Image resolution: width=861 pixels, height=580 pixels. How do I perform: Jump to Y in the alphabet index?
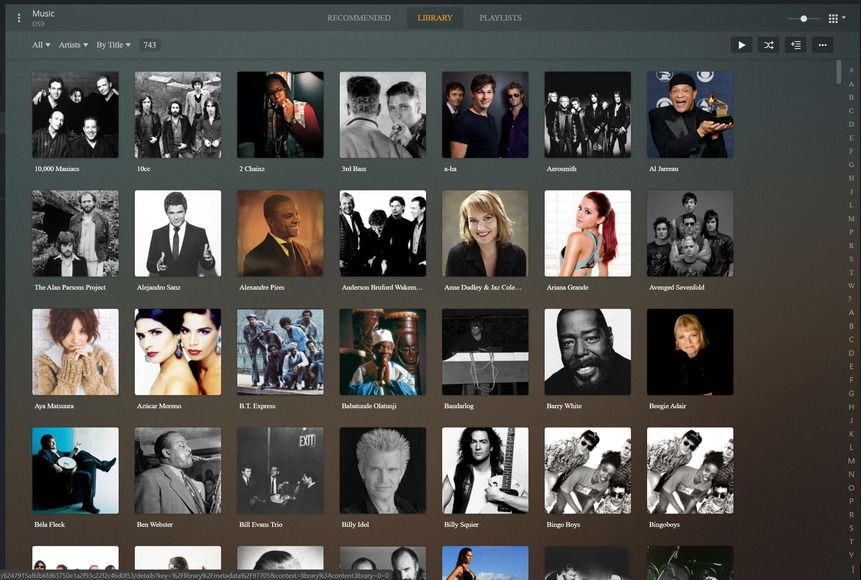click(x=851, y=555)
